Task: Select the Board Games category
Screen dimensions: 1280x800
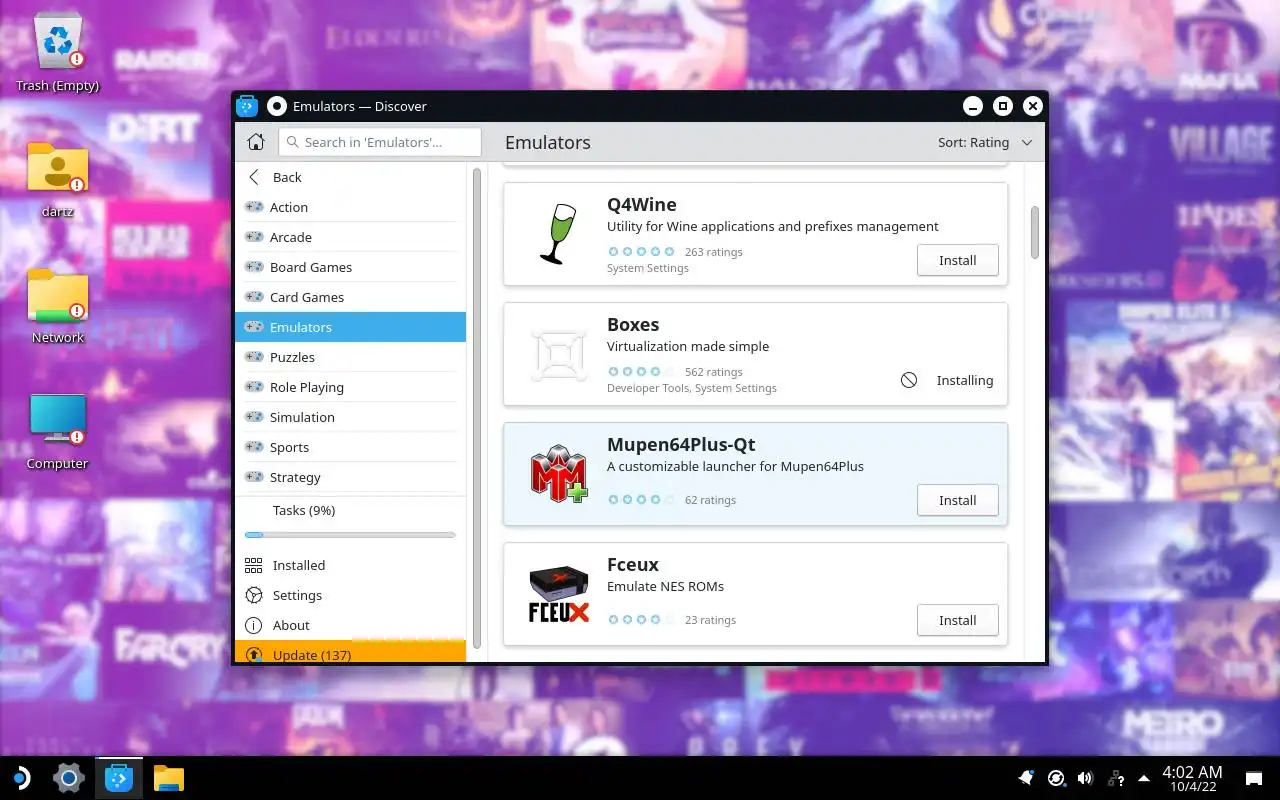Action: (350, 267)
